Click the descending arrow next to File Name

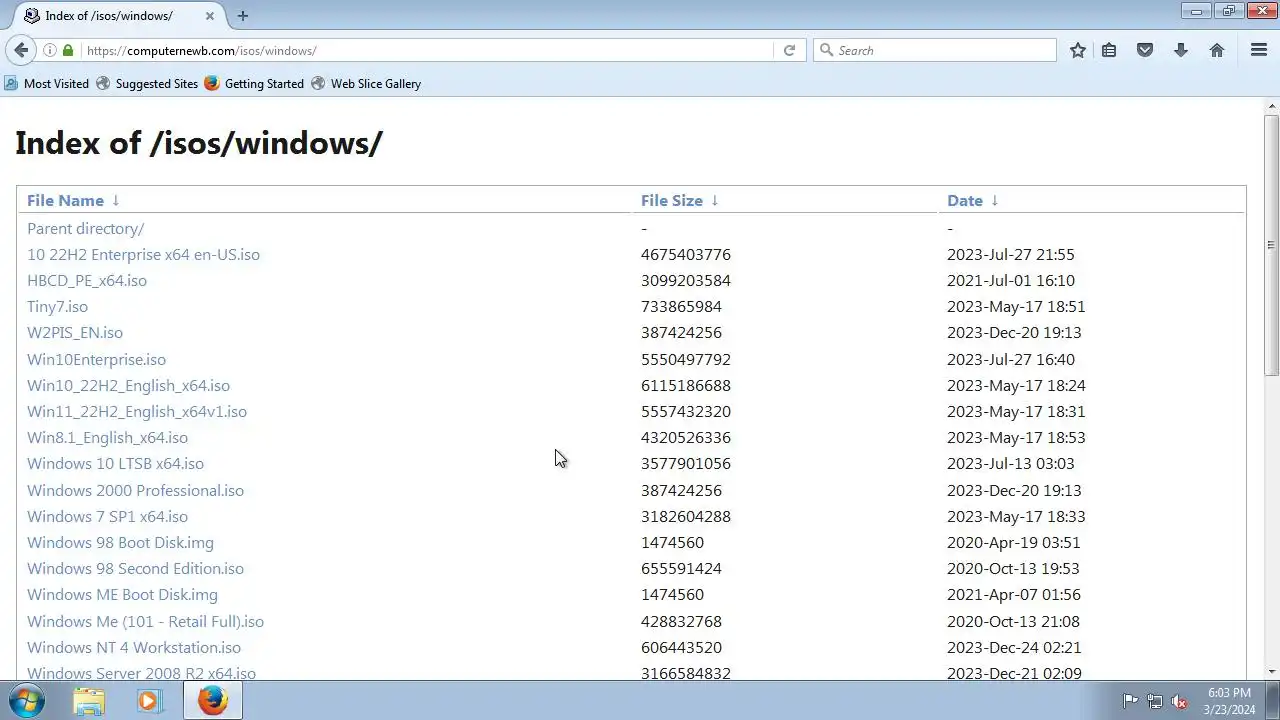point(116,200)
